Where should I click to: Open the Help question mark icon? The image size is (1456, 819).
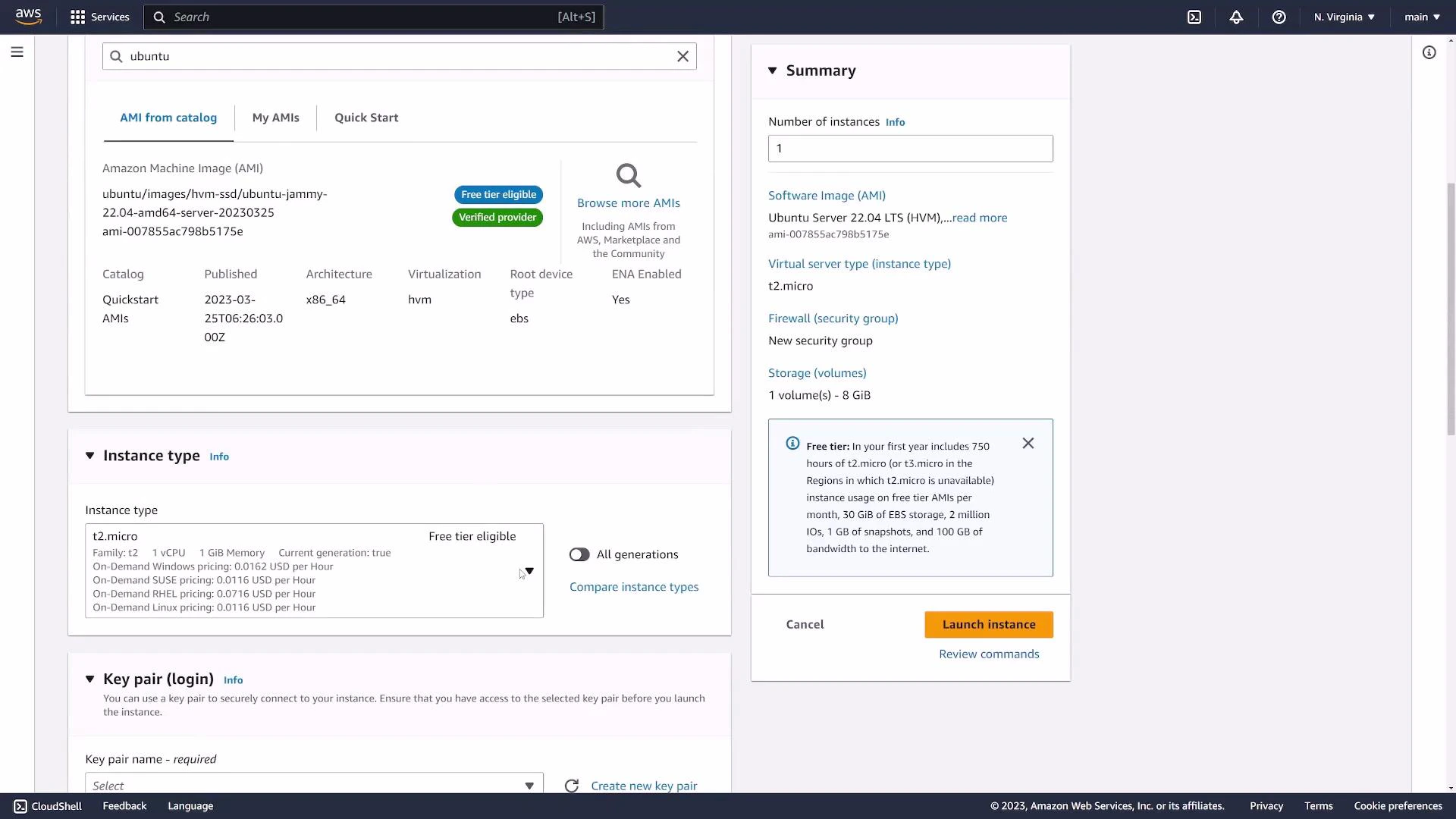pos(1279,17)
